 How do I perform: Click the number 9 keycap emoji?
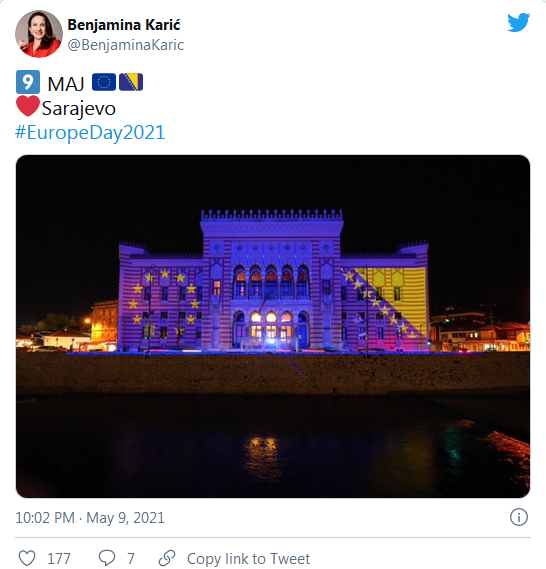(28, 82)
